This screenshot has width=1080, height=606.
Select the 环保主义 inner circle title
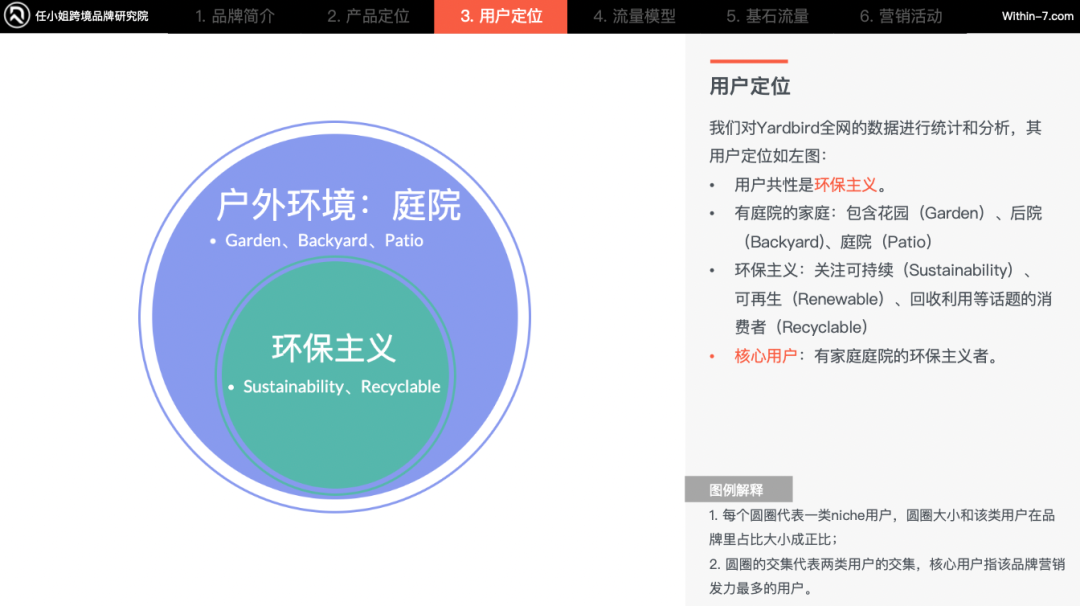pos(334,348)
